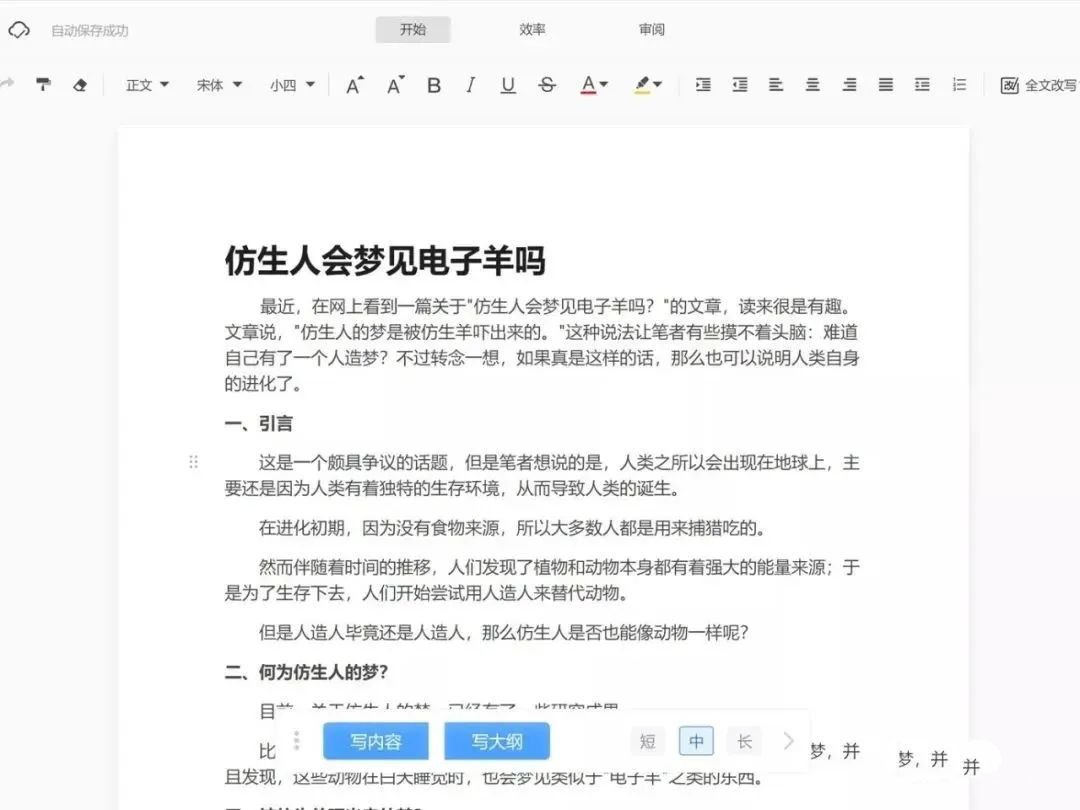1080x810 pixels.
Task: Switch to the 审阅 tab
Action: pyautogui.click(x=652, y=30)
